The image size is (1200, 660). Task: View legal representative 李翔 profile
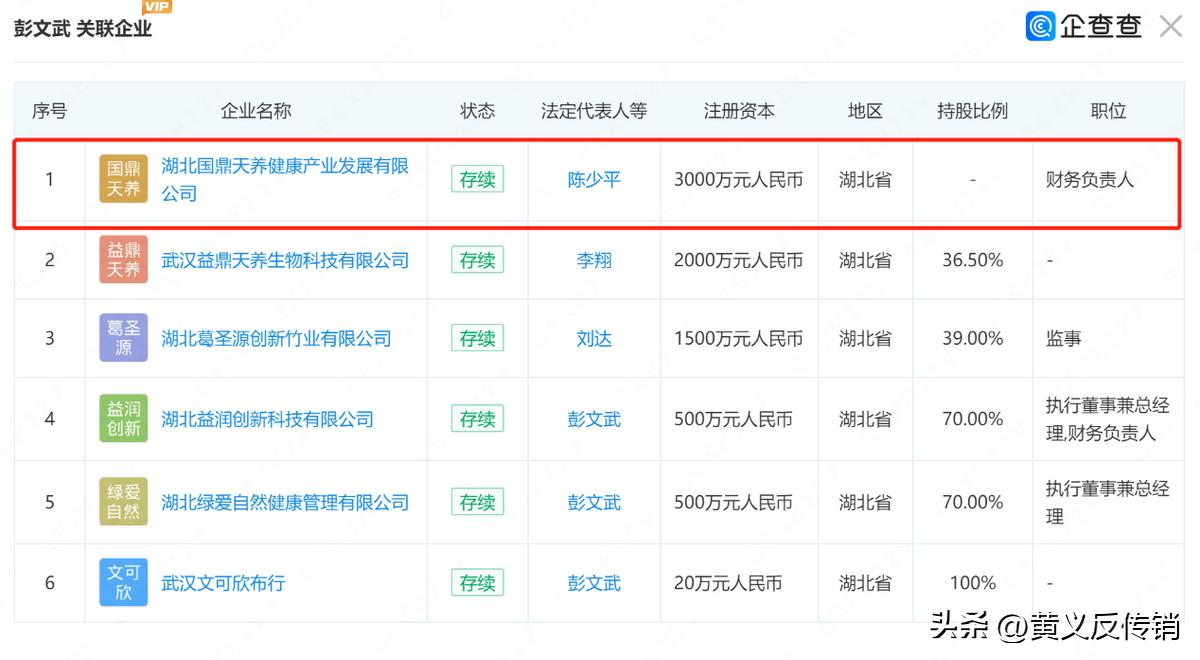click(594, 259)
